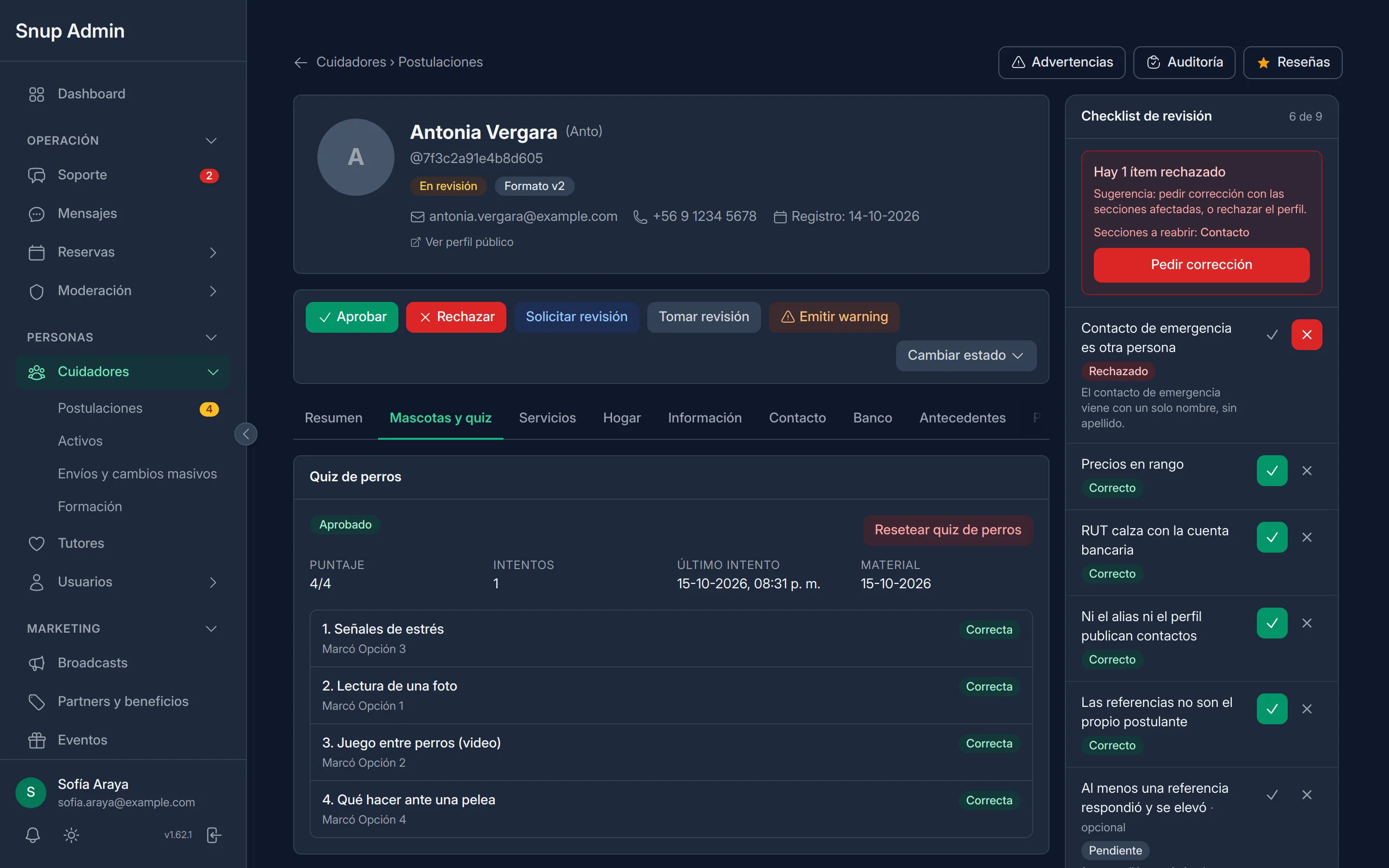1389x868 pixels.
Task: Click the green Aprobar button
Action: tap(352, 317)
